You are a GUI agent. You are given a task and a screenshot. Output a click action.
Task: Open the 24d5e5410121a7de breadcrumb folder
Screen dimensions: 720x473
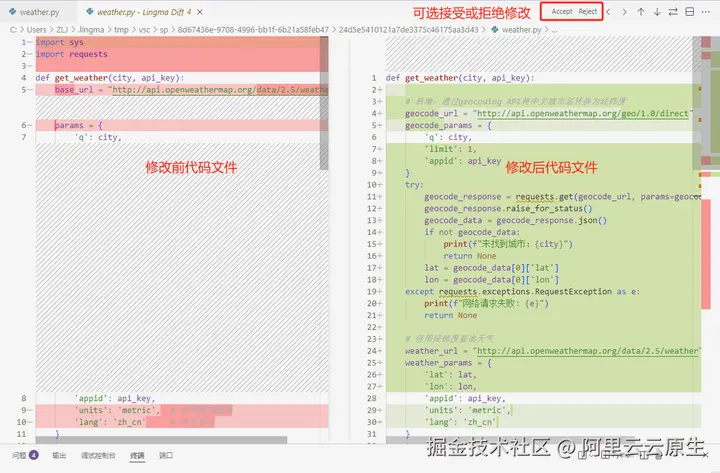(409, 30)
